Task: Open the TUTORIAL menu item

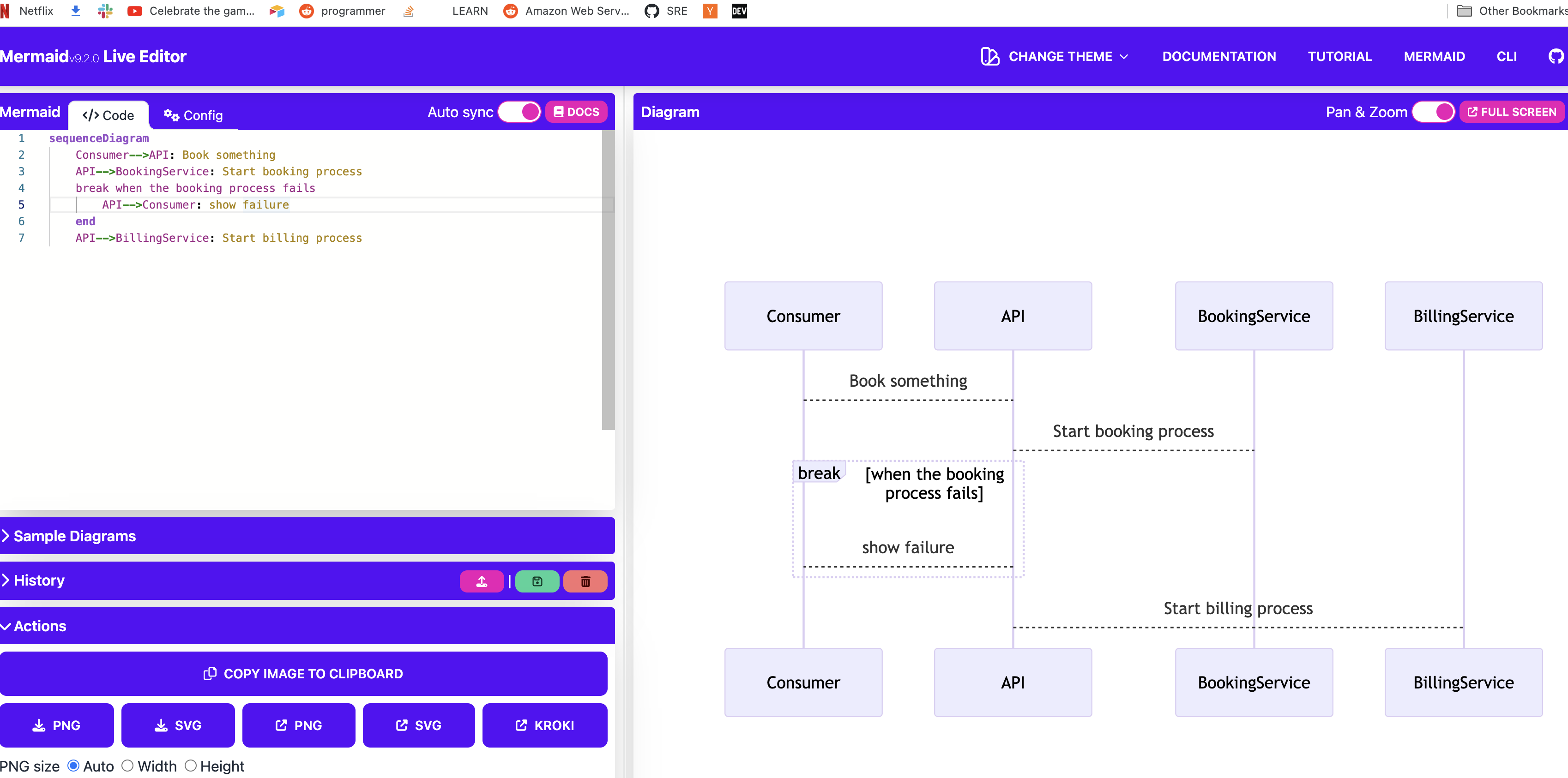Action: [x=1339, y=56]
